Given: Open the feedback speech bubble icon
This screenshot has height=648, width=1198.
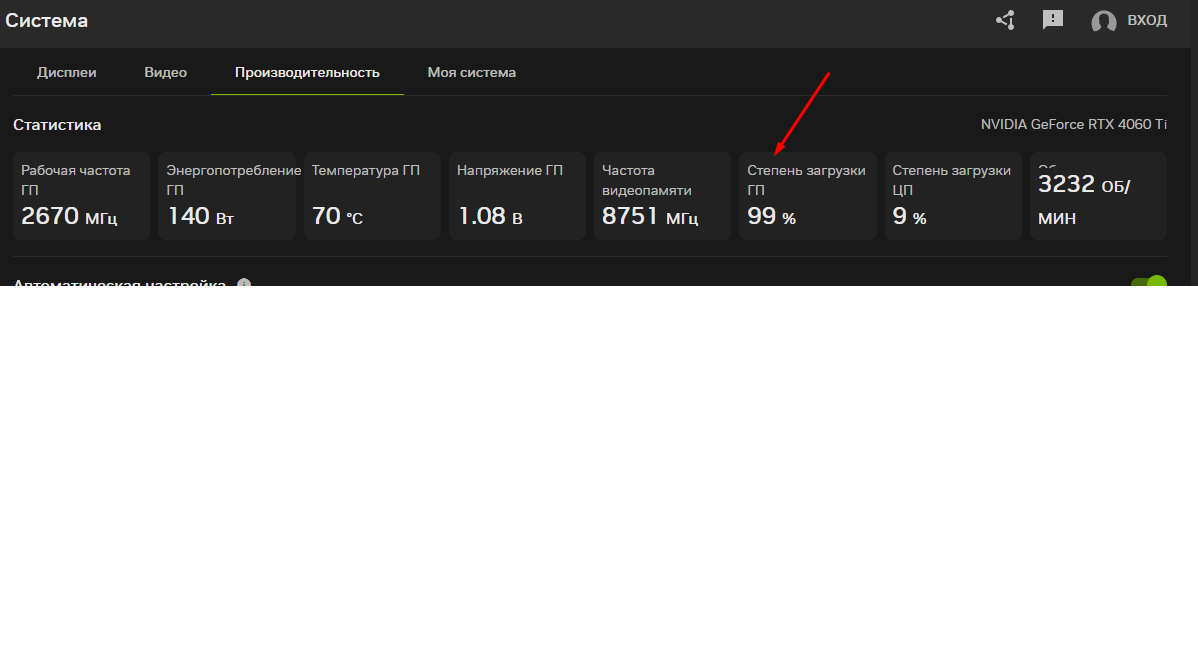Looking at the screenshot, I should [x=1052, y=20].
